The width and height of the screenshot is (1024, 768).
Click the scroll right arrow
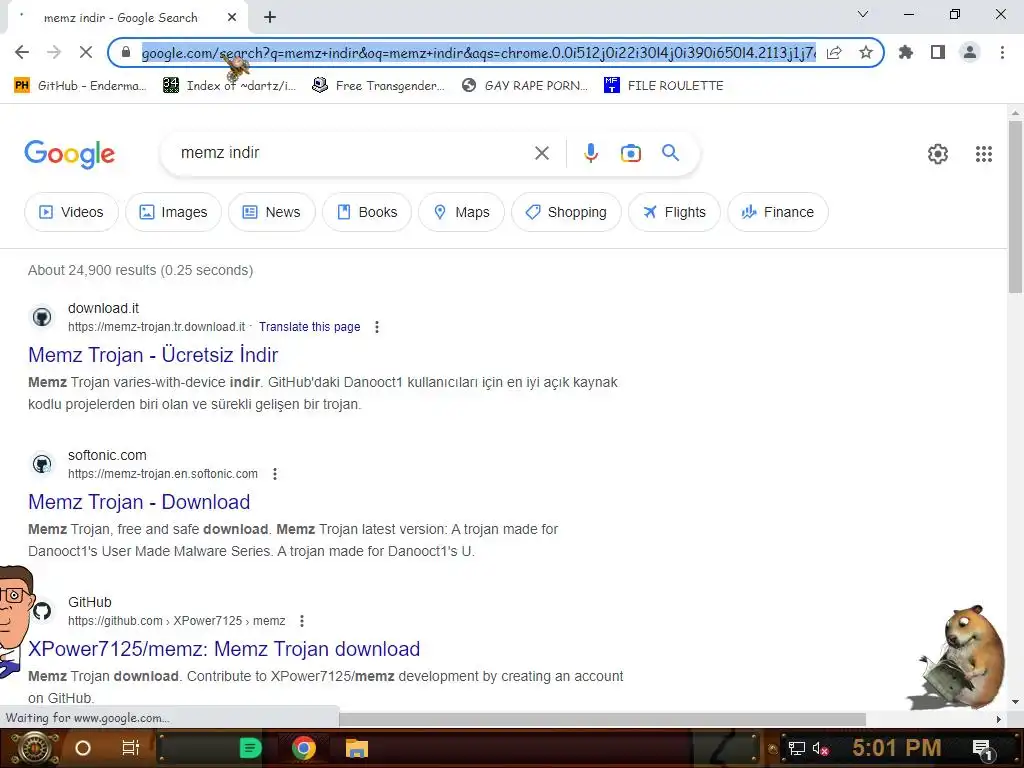pyautogui.click(x=999, y=719)
